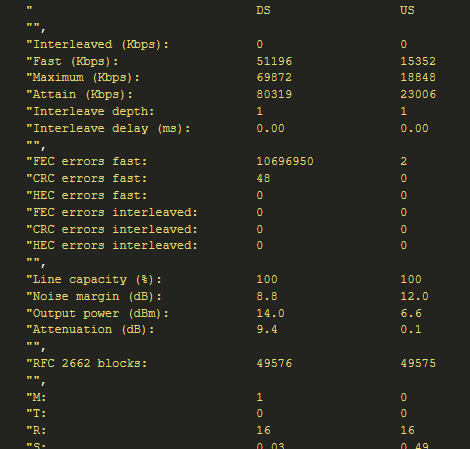Click the downstream Attain value 80319
This screenshot has width=470, height=449.
(274, 94)
